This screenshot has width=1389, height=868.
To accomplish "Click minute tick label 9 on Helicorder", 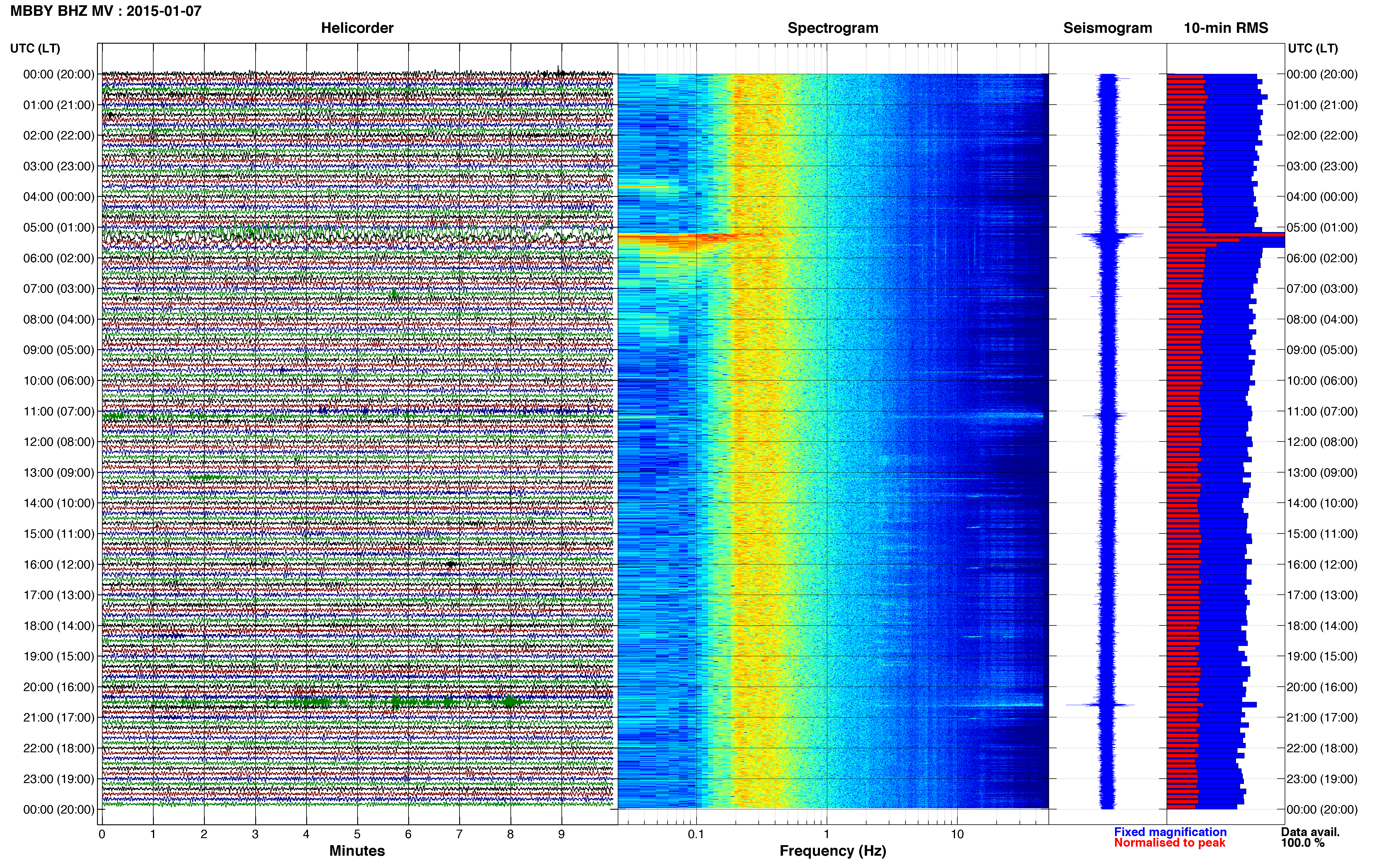I will coord(561,834).
